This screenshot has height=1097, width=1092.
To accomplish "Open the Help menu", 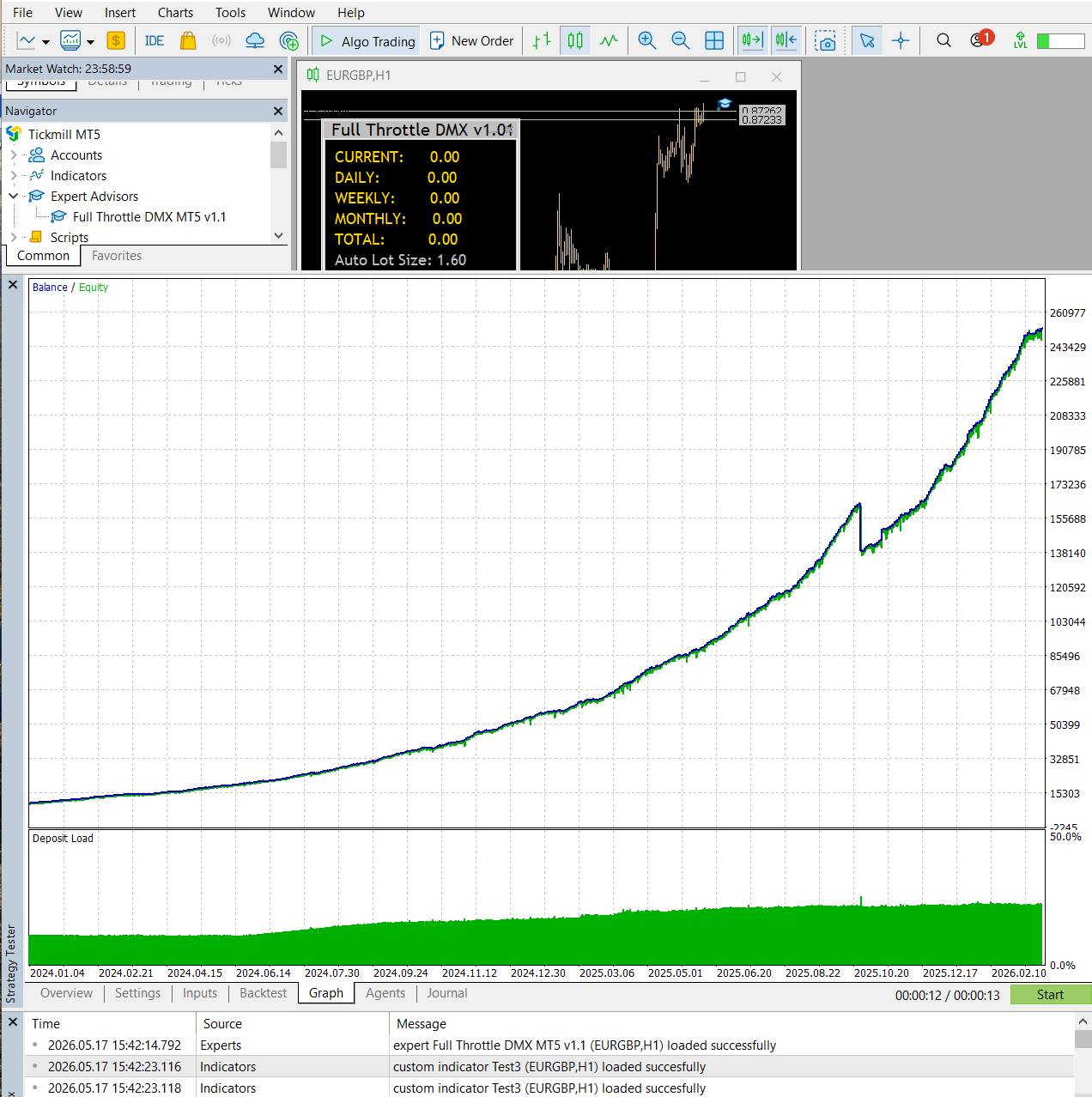I will pos(351,12).
